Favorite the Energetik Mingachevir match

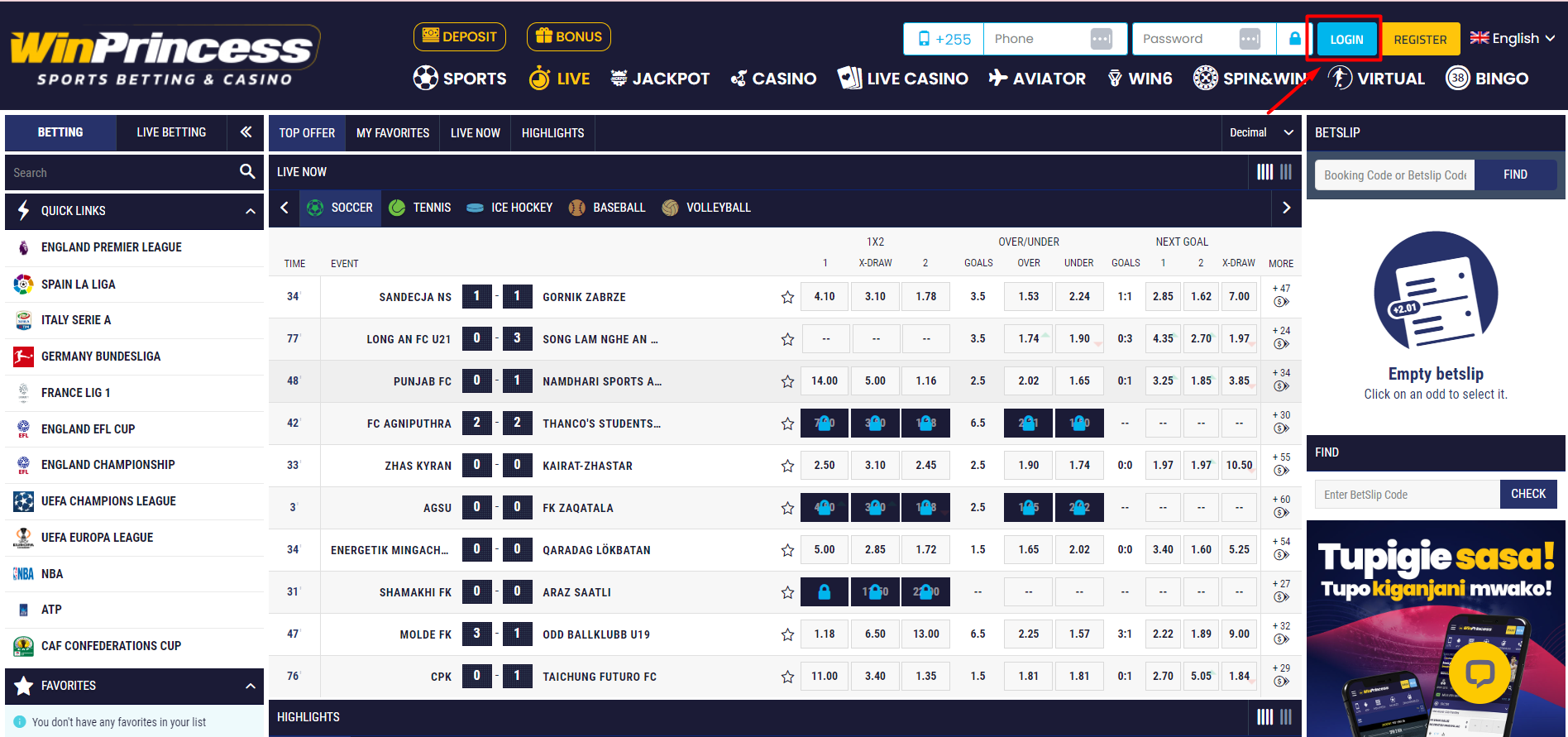pyautogui.click(x=787, y=550)
